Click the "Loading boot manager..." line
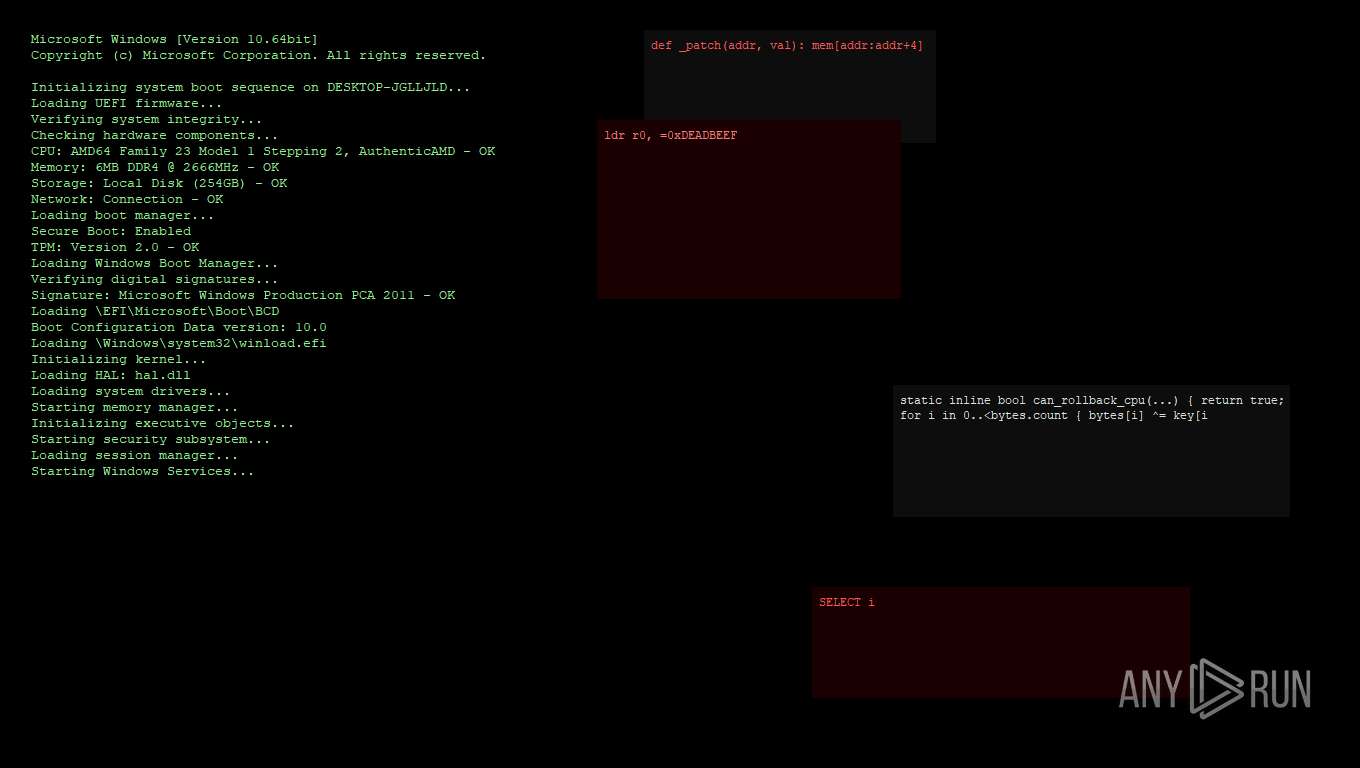This screenshot has width=1360, height=768. (122, 216)
